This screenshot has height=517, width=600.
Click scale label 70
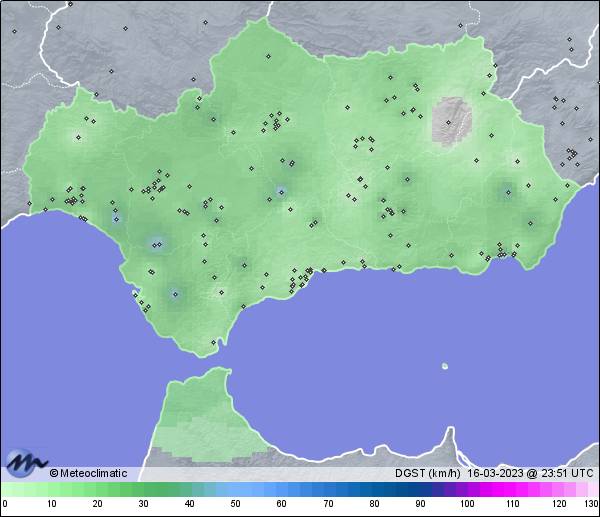(x=328, y=504)
